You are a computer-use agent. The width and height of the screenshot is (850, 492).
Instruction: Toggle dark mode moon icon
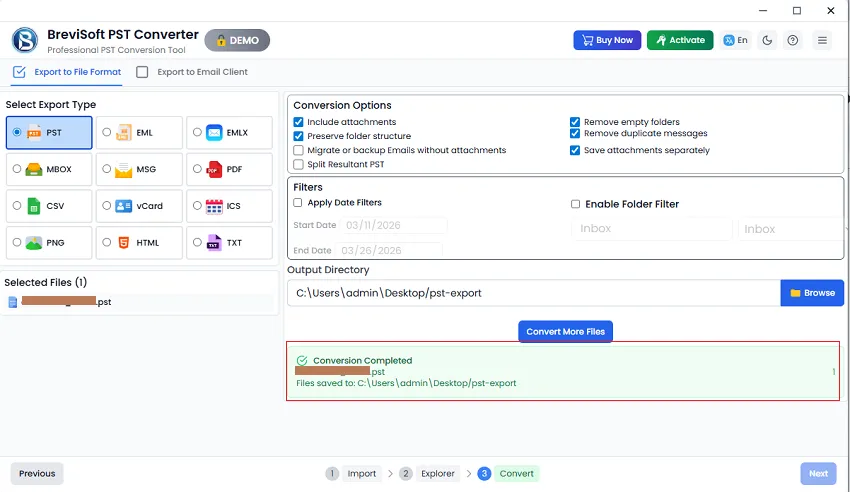(767, 40)
